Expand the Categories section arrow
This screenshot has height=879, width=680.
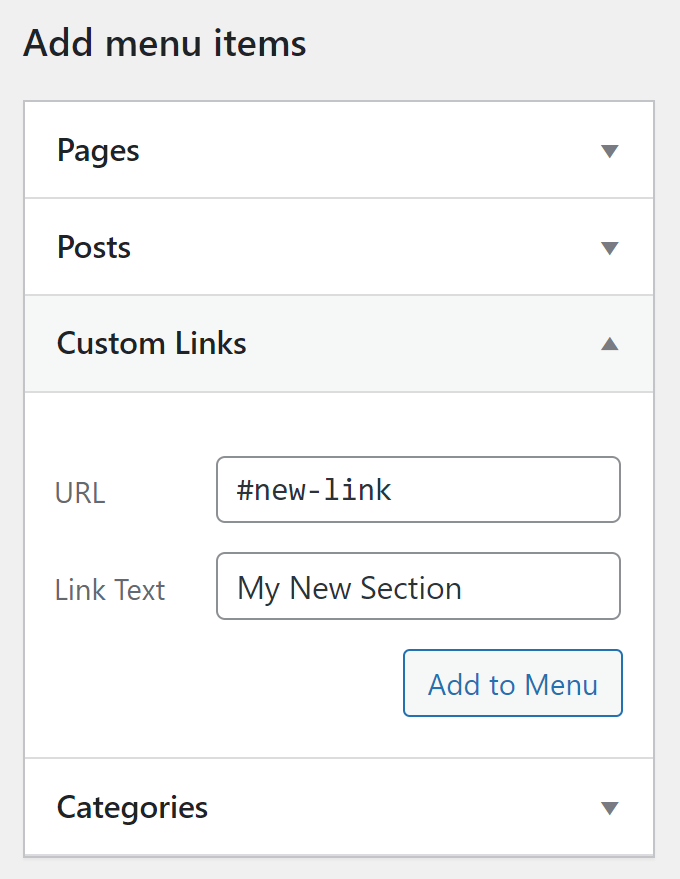pyautogui.click(x=609, y=808)
